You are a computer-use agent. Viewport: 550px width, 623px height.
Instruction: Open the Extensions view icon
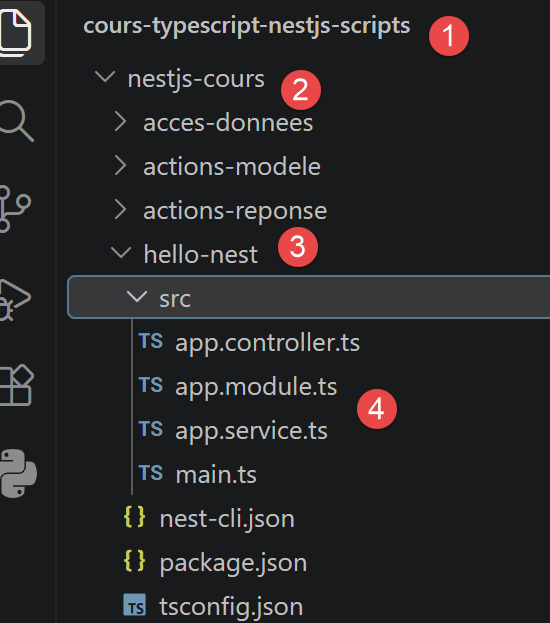16,385
